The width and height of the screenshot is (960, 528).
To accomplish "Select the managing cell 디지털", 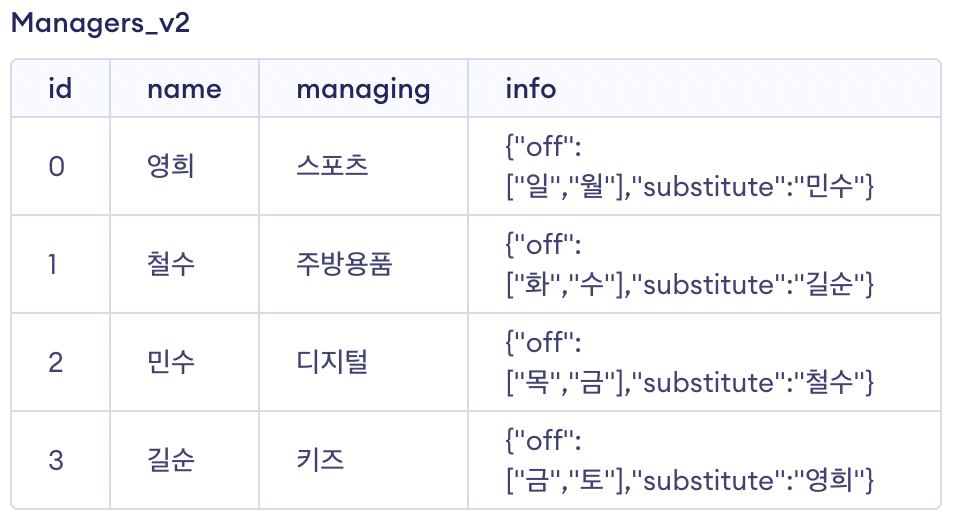I will (x=332, y=362).
